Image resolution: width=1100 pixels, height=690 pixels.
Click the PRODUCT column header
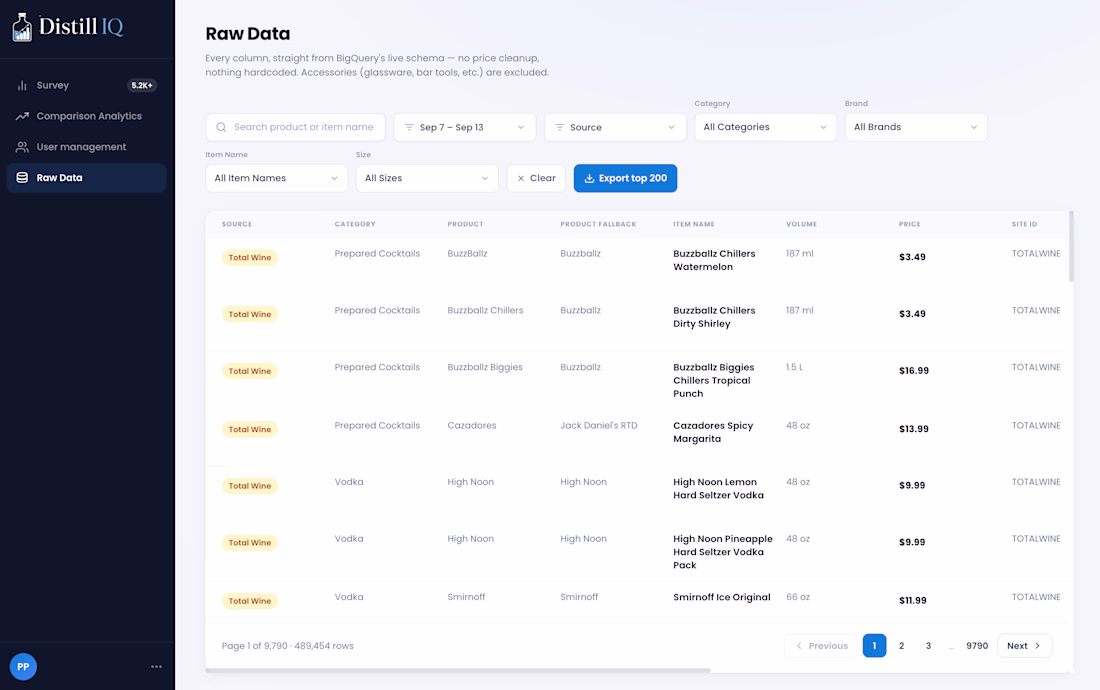click(x=465, y=224)
